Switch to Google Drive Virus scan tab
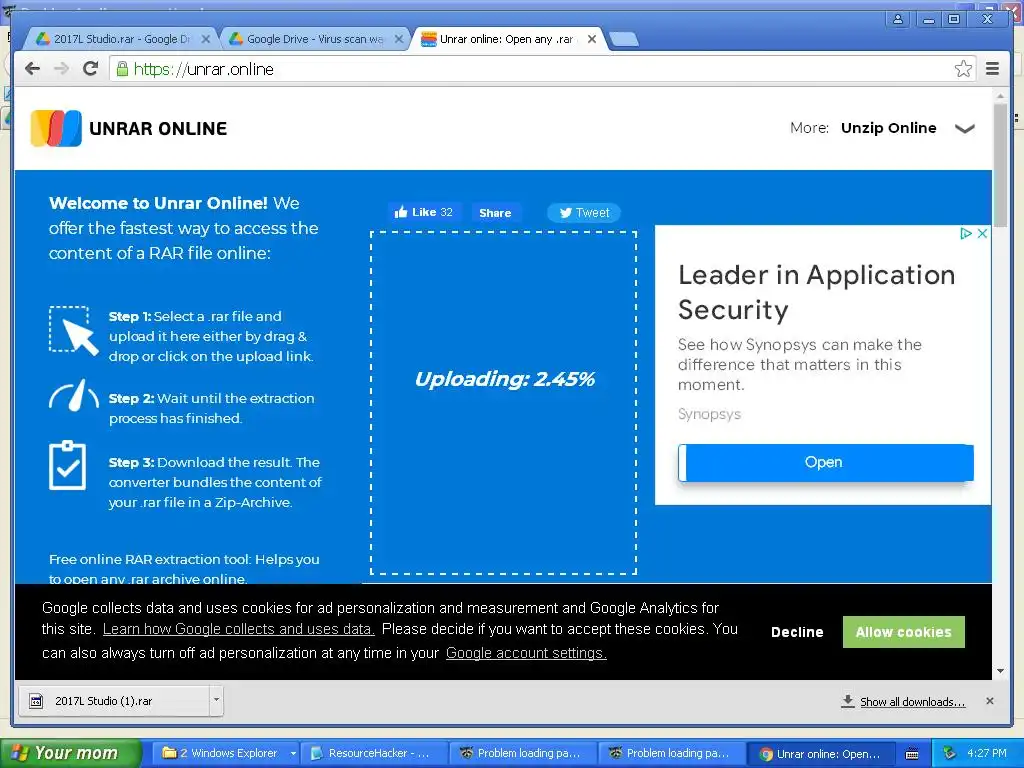 pos(315,39)
